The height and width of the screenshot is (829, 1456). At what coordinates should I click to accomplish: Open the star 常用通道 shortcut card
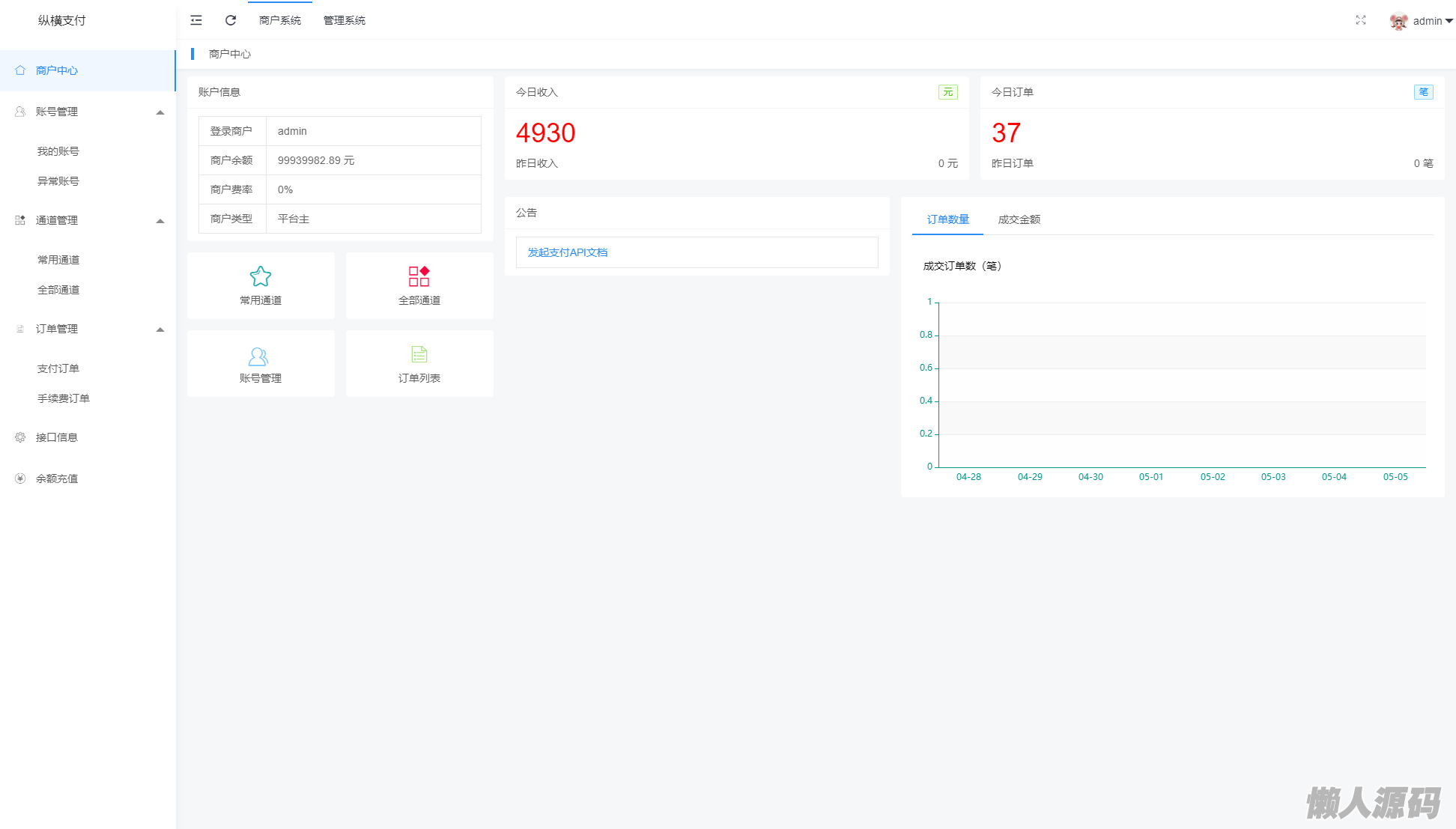point(261,285)
